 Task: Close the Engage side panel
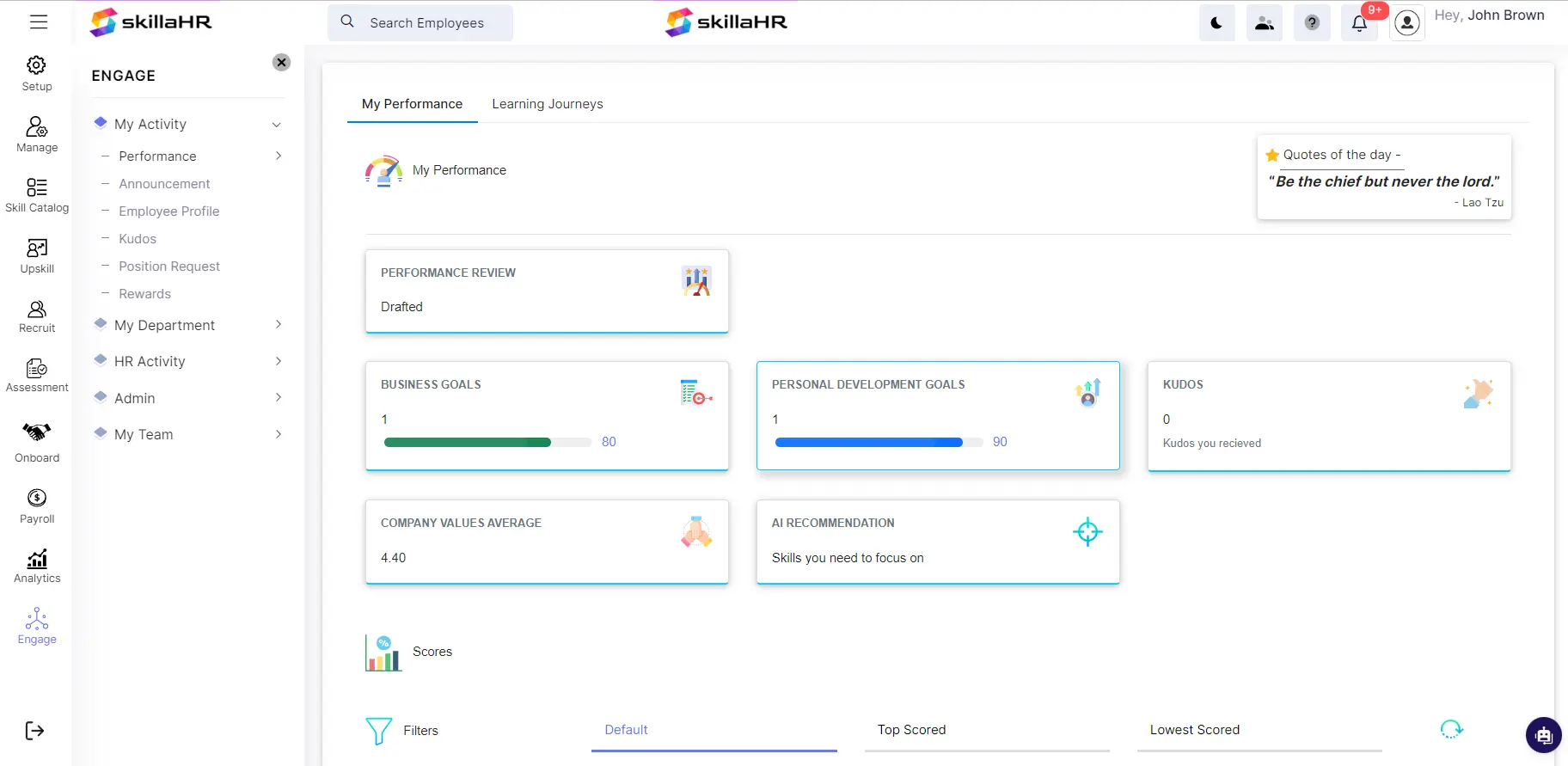[281, 62]
